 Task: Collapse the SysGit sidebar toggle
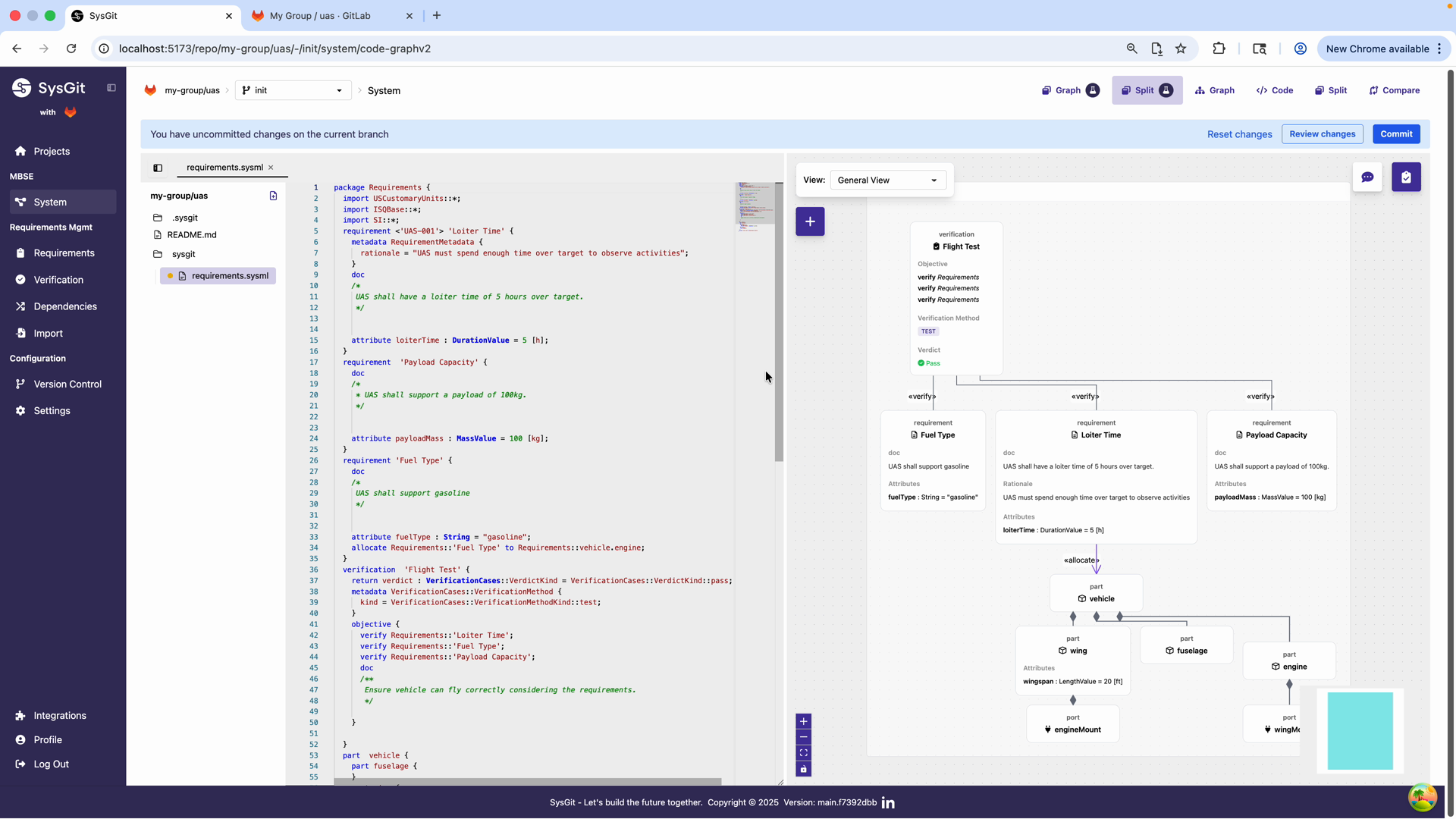coord(111,88)
